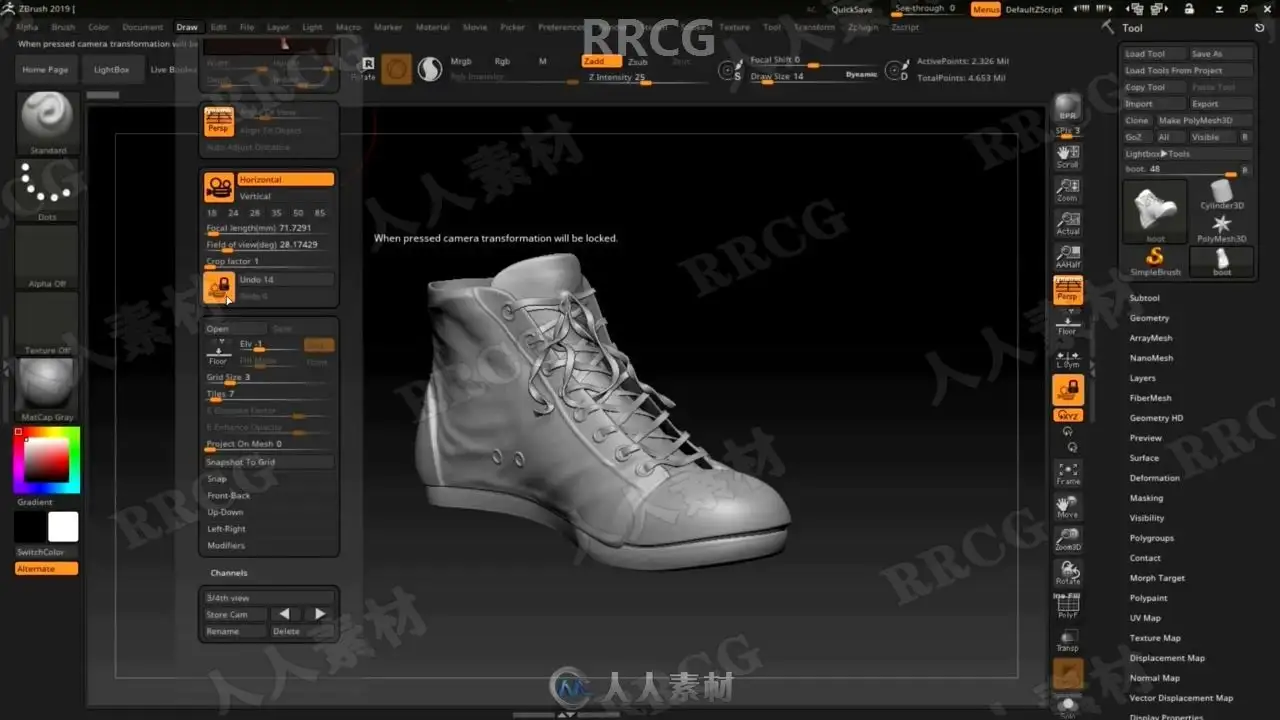The width and height of the screenshot is (1280, 720).
Task: Open the Transform menu
Action: (x=814, y=27)
